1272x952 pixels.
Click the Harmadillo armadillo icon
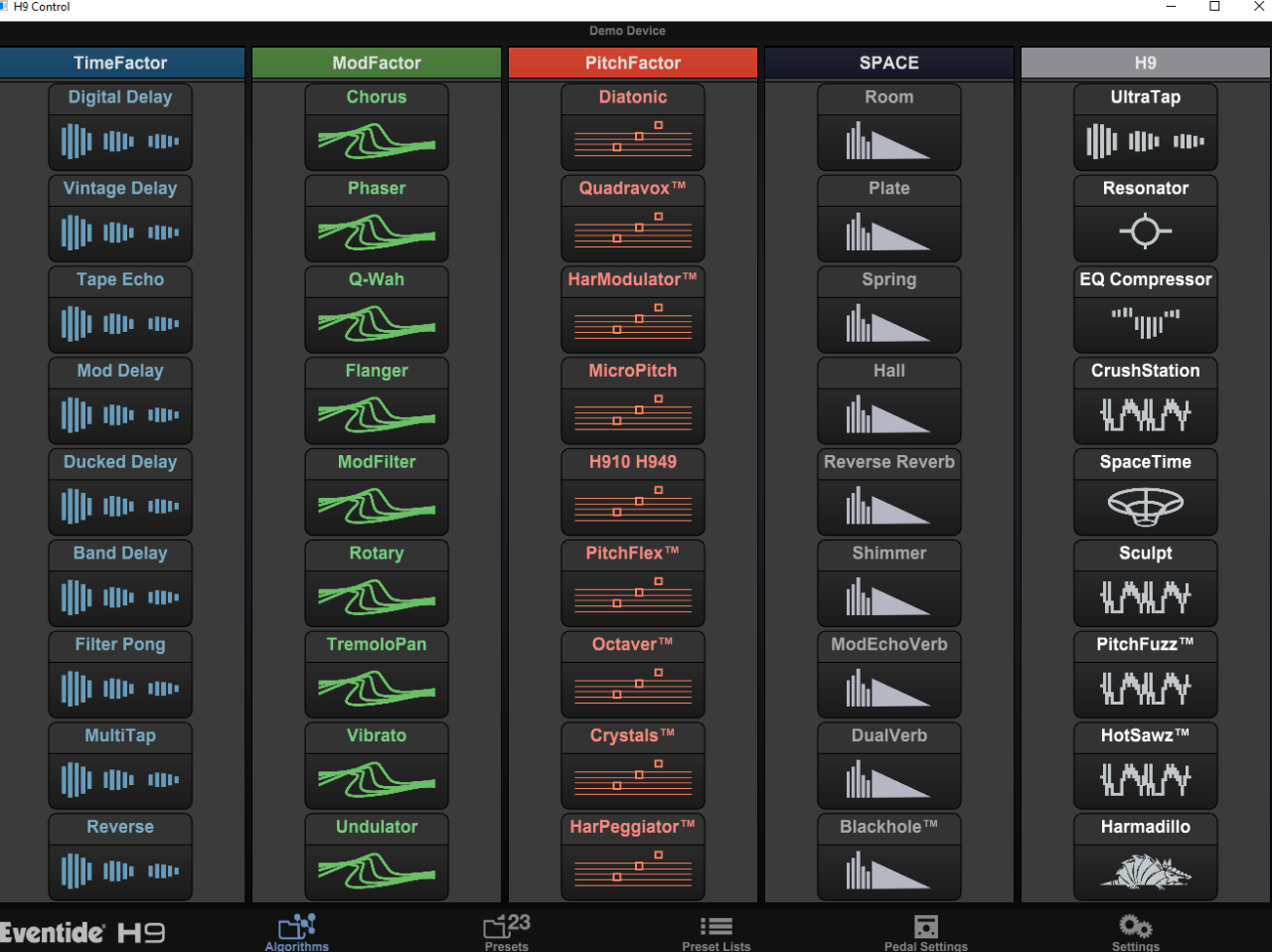coord(1145,873)
